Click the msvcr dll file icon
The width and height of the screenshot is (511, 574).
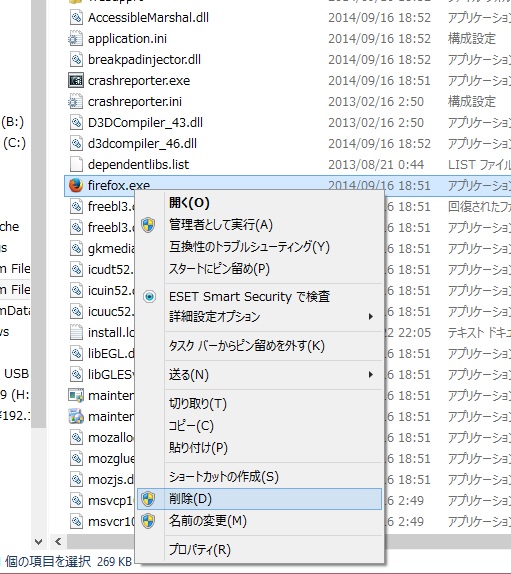[76, 521]
